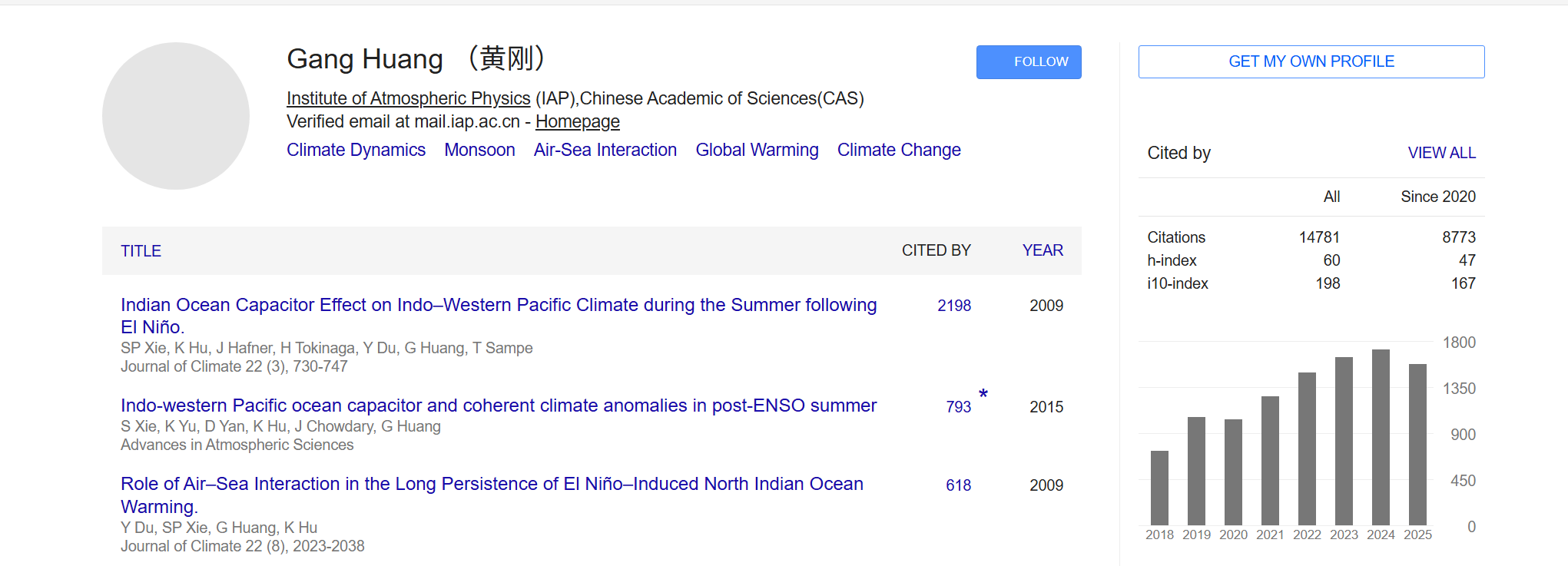Screen dimensions: 1568x566
Task: Sort publications by TITLE column header
Action: coord(141,251)
